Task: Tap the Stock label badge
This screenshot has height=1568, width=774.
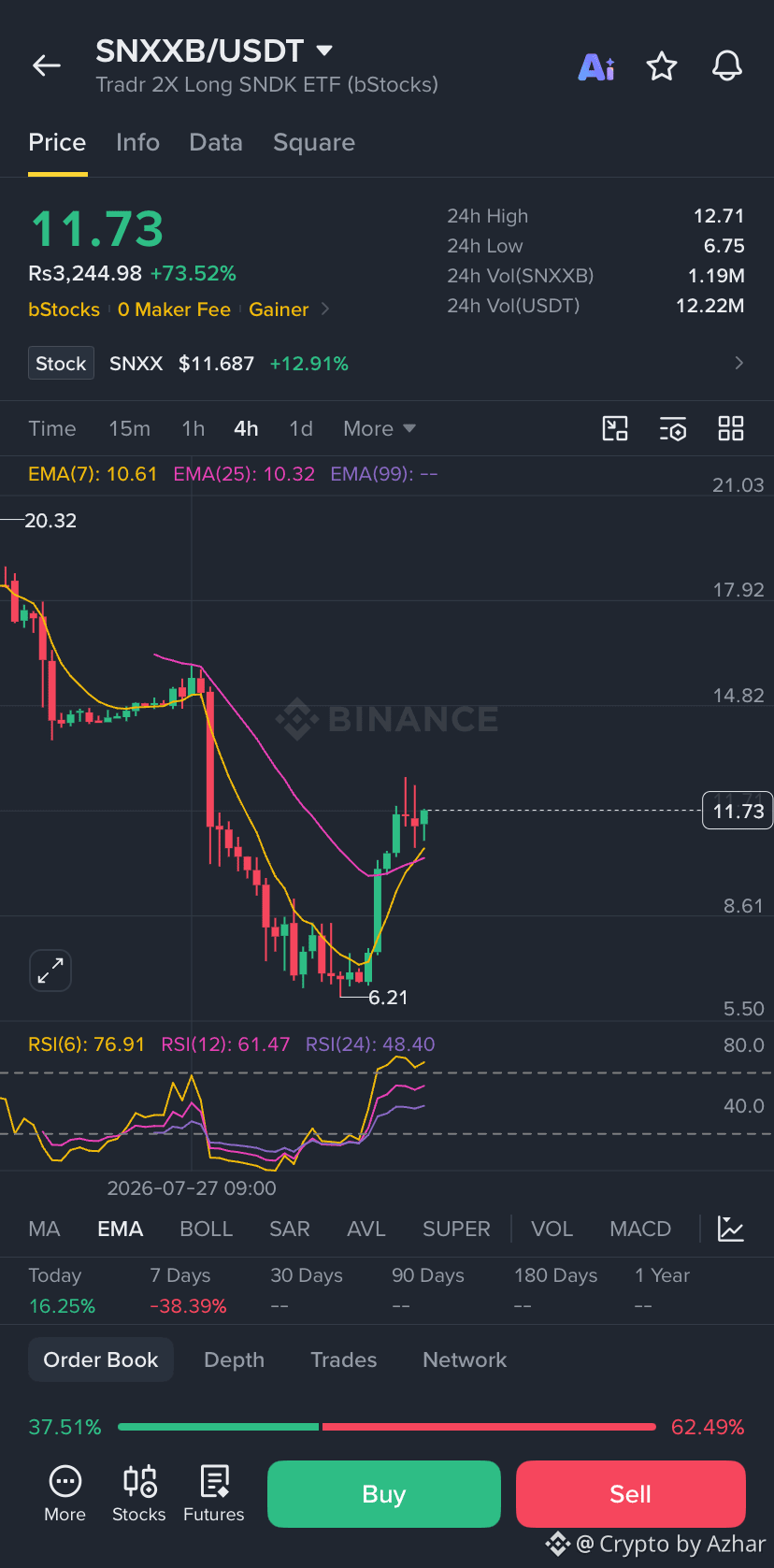Action: click(x=61, y=363)
